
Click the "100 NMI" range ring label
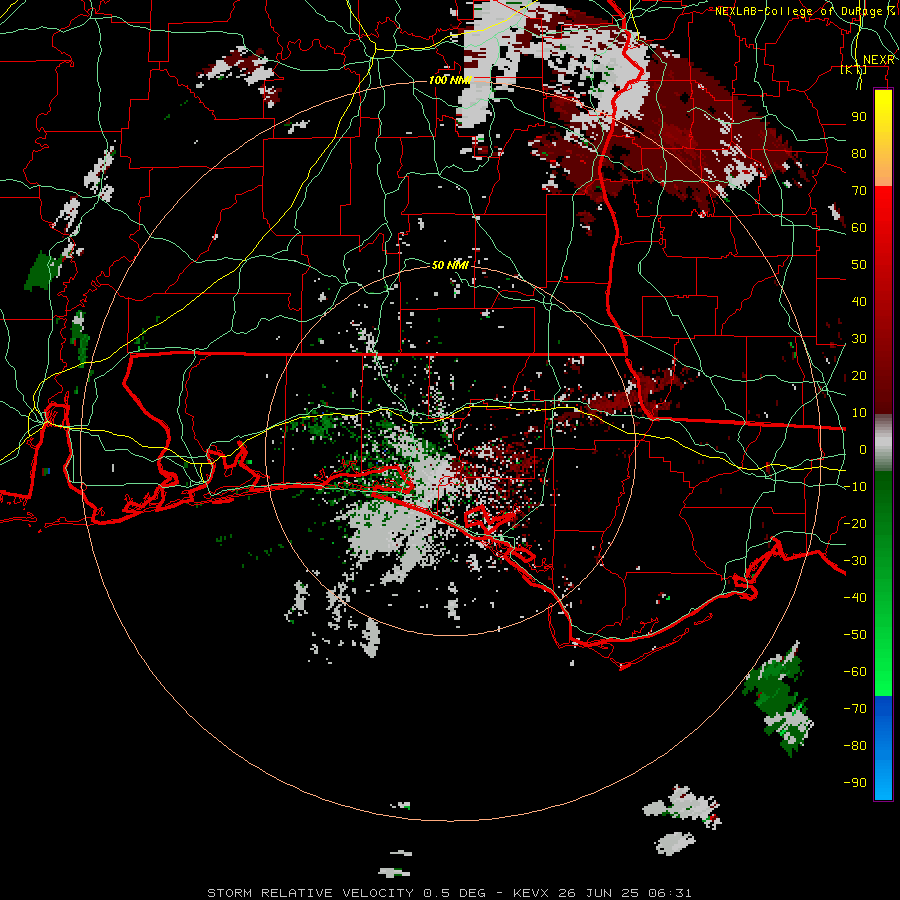coord(450,80)
